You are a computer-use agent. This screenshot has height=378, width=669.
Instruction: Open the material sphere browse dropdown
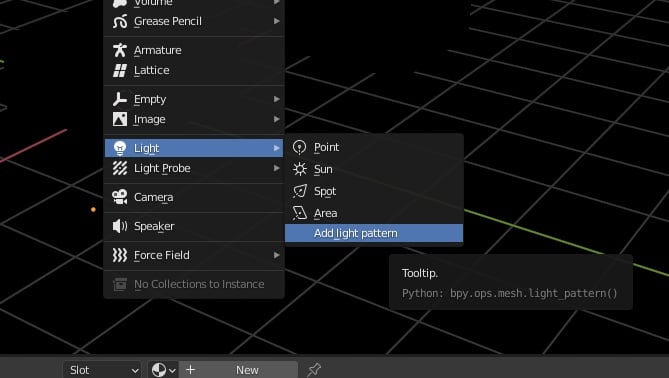pos(163,370)
